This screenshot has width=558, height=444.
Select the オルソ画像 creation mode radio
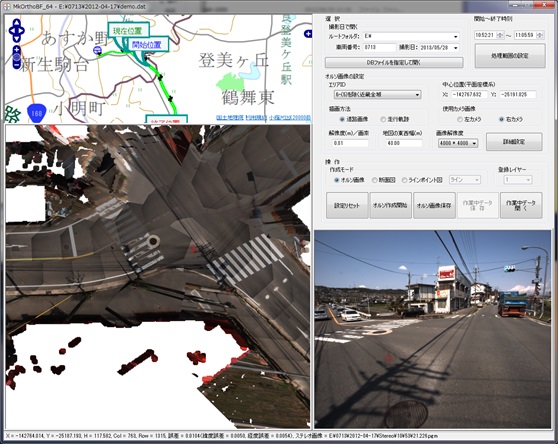pyautogui.click(x=337, y=180)
